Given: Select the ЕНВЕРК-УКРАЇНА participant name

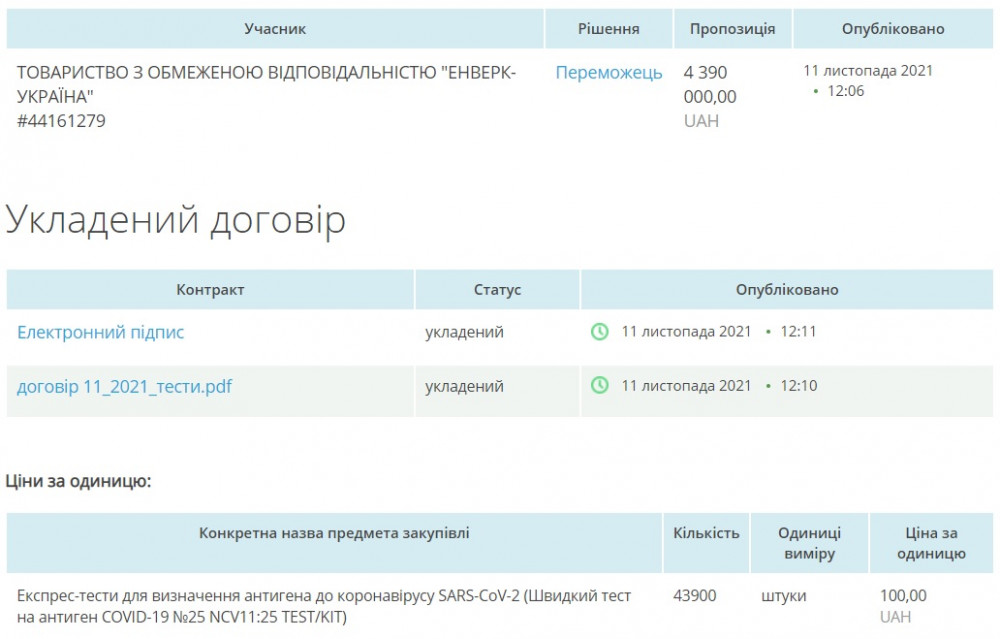Looking at the screenshot, I should tap(267, 85).
